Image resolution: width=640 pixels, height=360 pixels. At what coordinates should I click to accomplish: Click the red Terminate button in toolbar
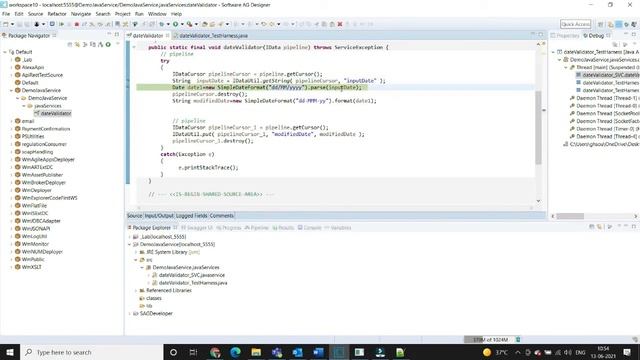[76, 24]
